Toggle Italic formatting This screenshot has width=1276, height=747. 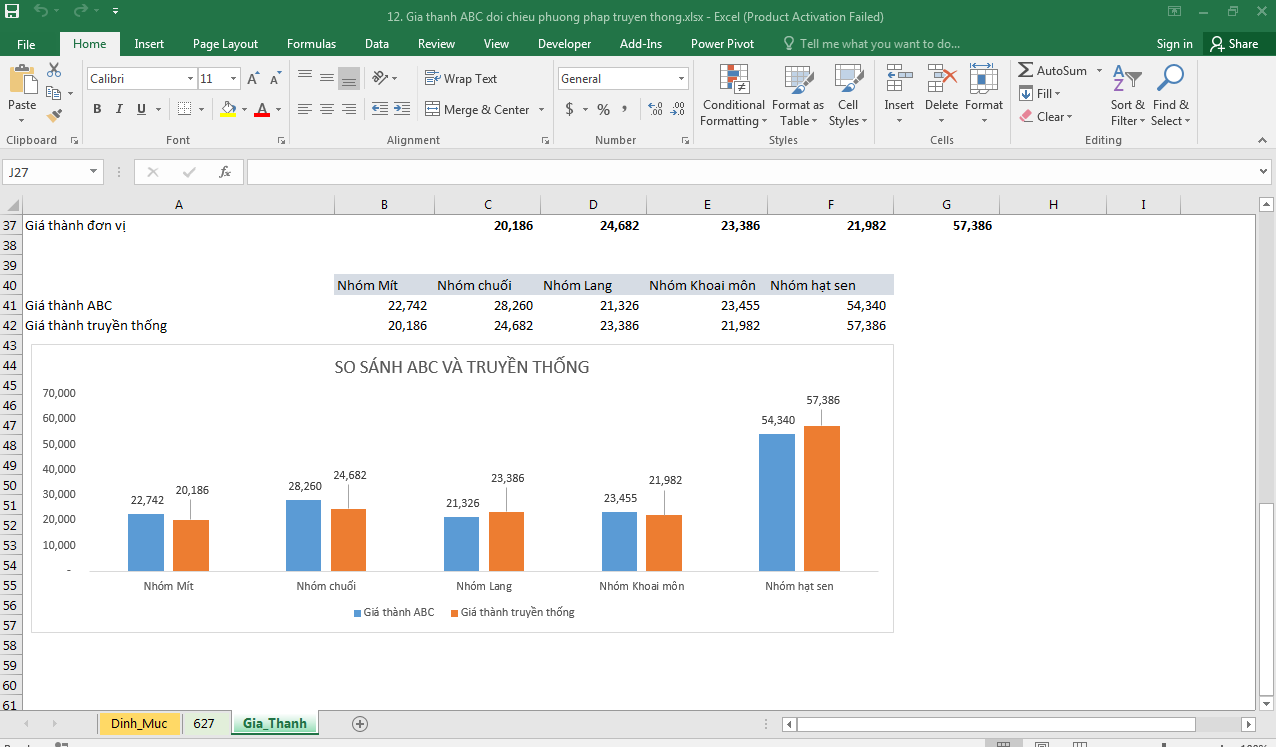coord(119,109)
